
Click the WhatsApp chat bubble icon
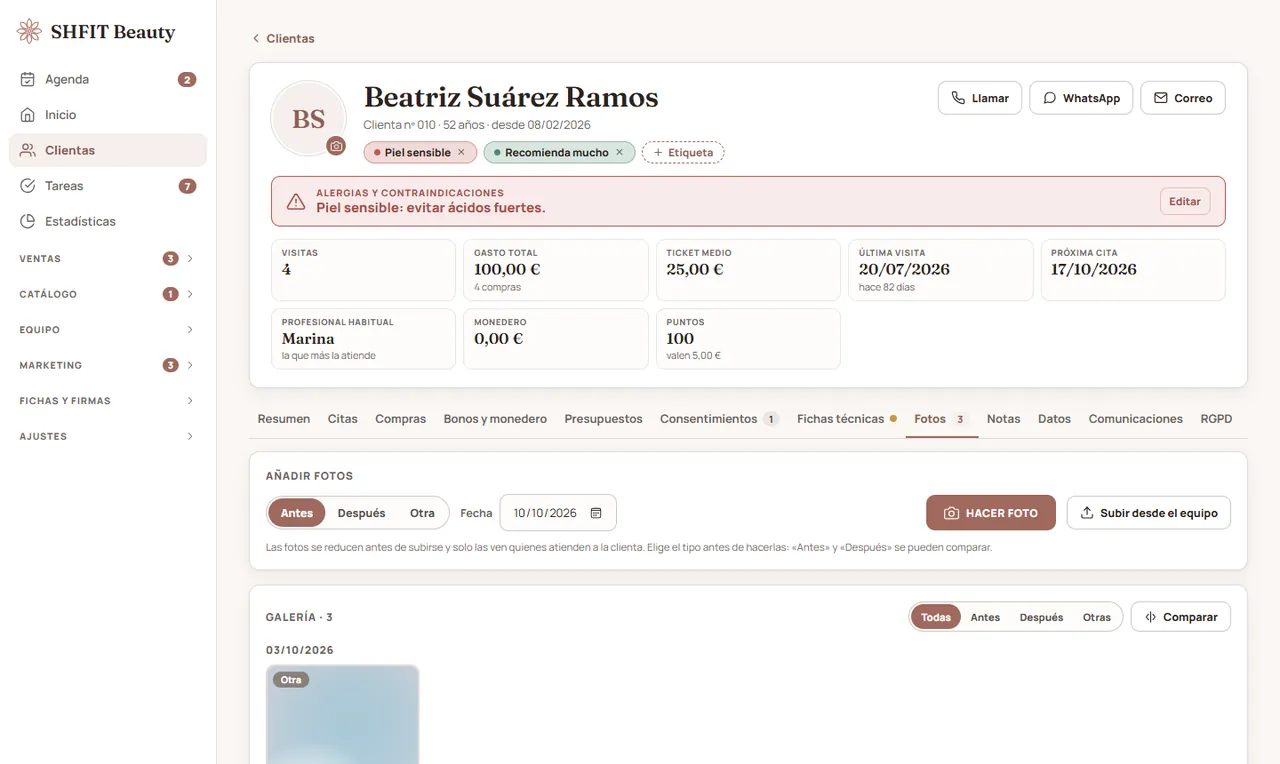point(1049,98)
